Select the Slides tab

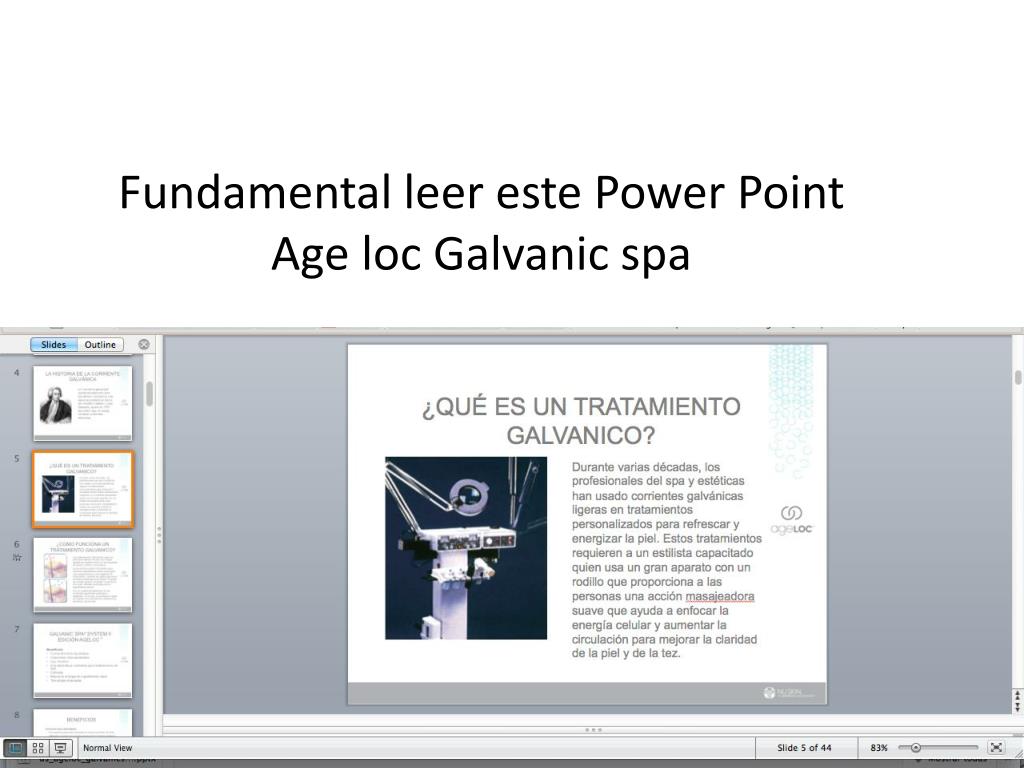54,344
